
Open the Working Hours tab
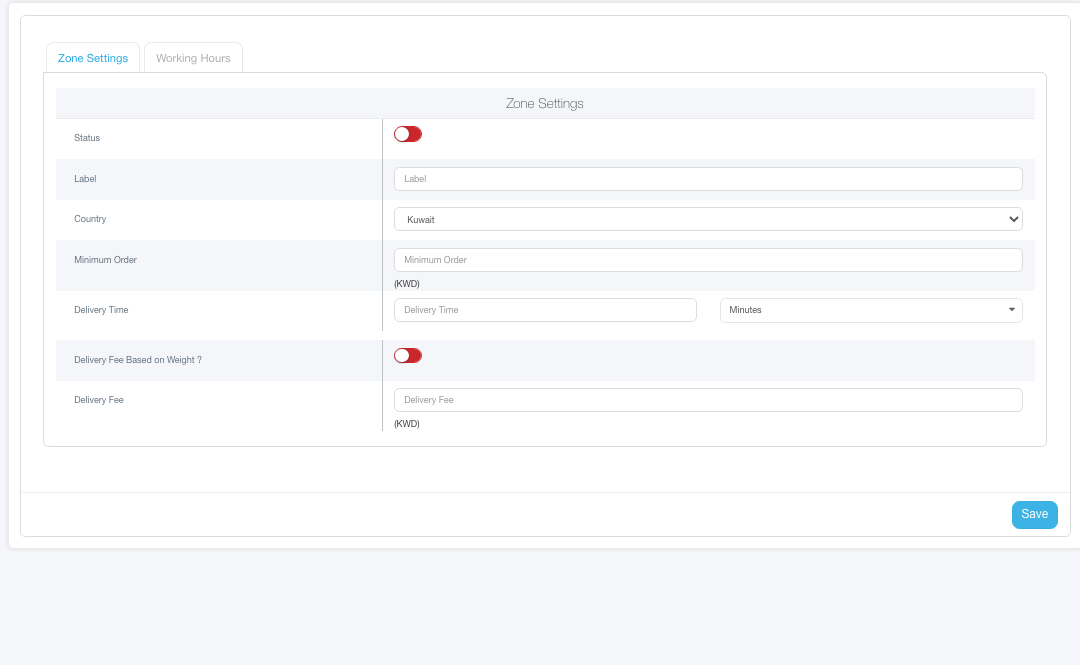tap(193, 58)
